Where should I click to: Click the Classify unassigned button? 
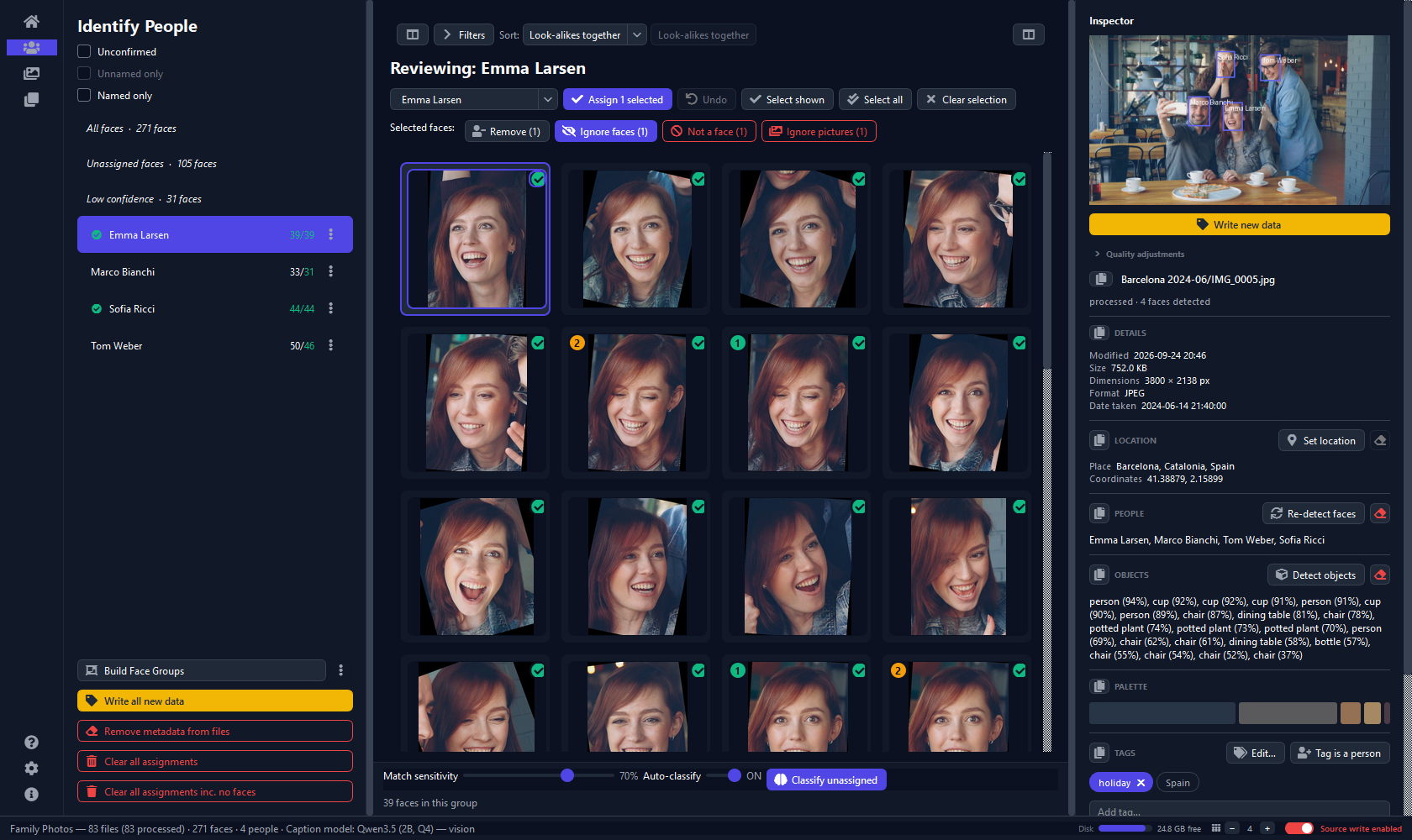827,780
